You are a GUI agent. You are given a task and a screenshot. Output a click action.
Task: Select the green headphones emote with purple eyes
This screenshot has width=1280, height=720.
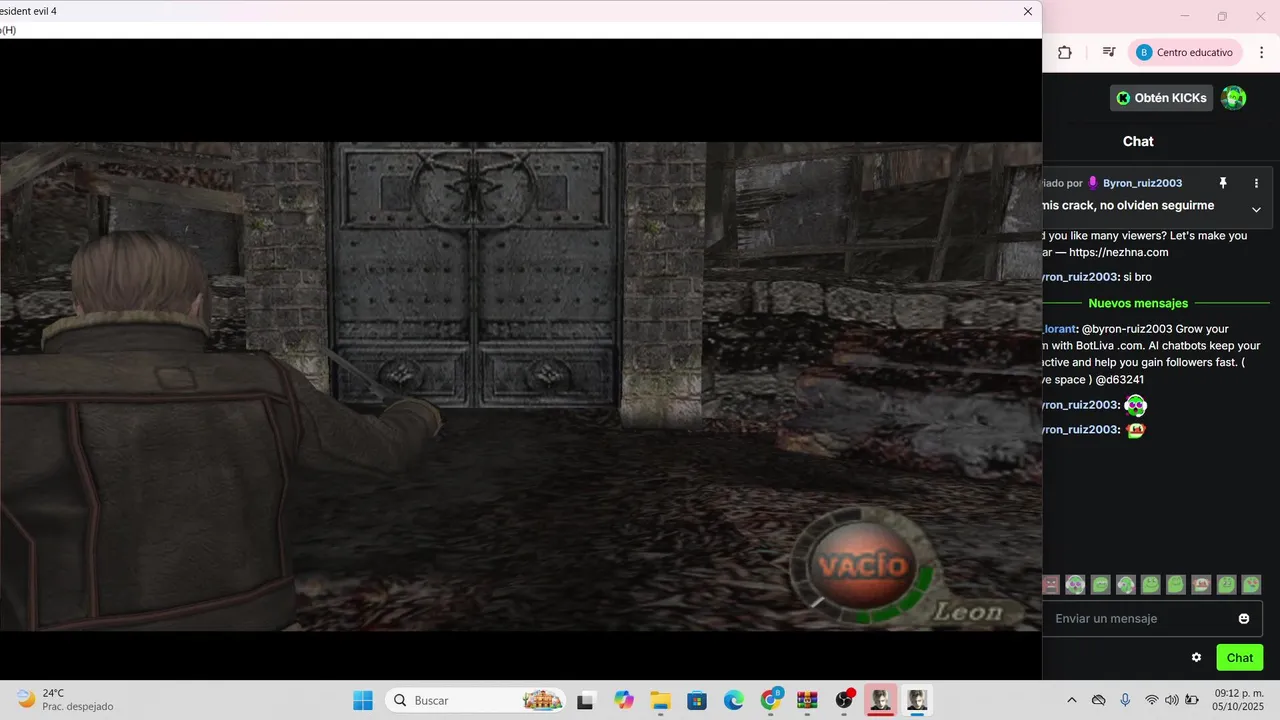click(x=1075, y=584)
